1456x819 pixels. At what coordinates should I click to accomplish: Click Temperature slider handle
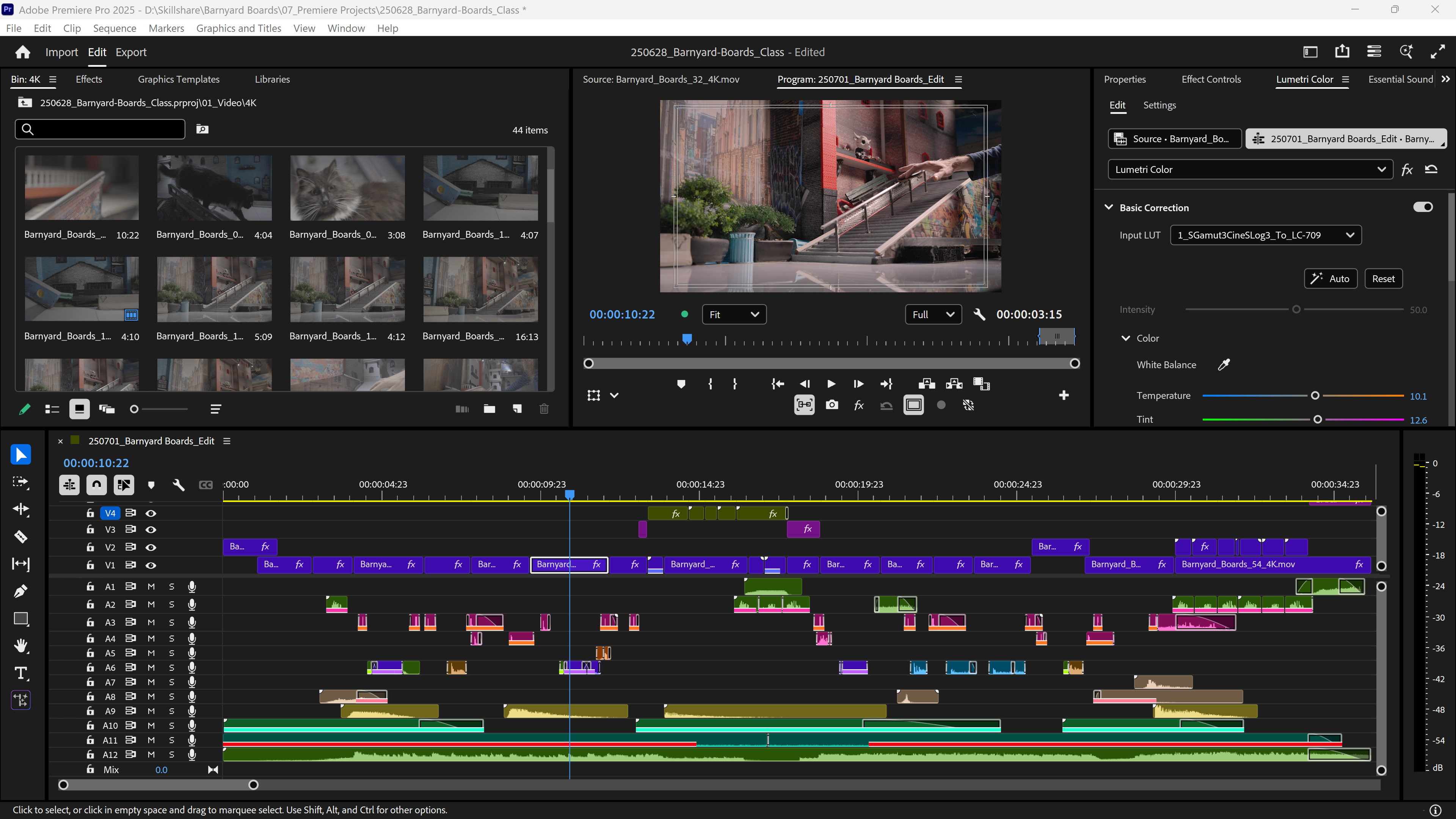(x=1315, y=395)
